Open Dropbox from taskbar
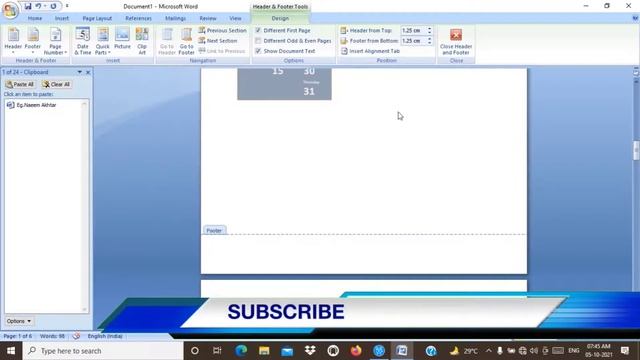 coord(310,351)
